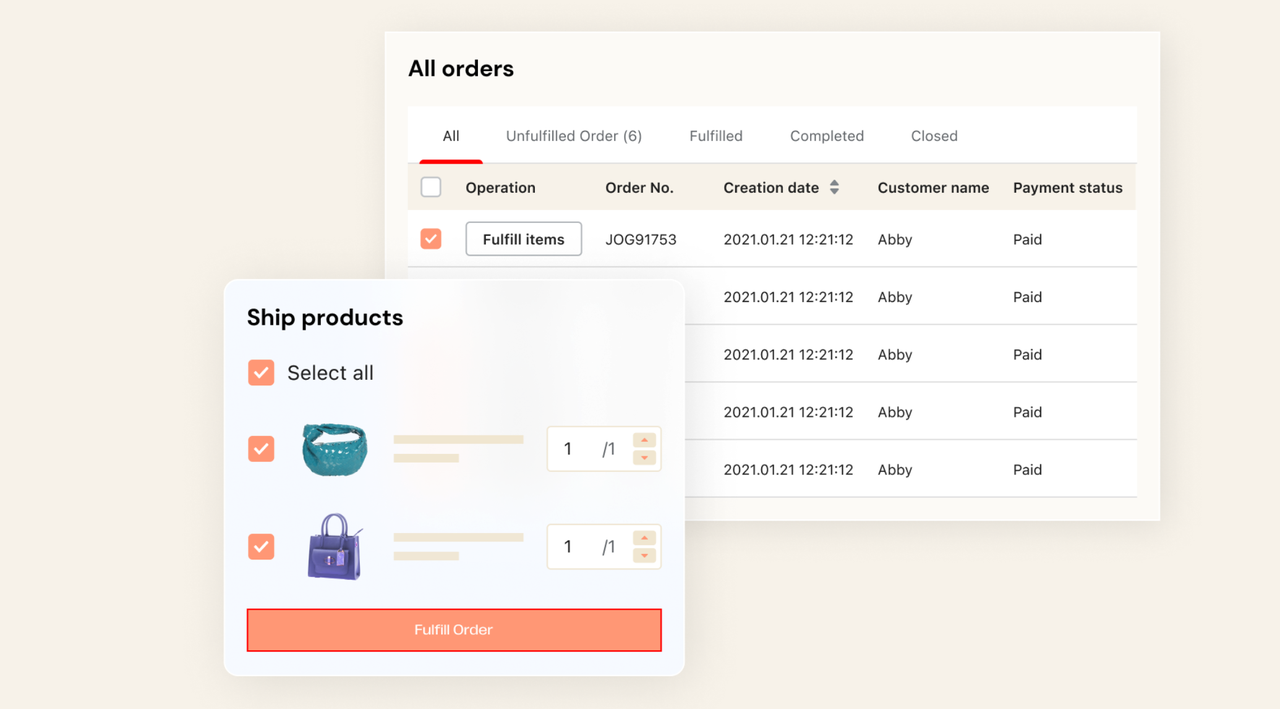
Task: Switch to the Unfulfilled Order (6) tab
Action: [574, 136]
